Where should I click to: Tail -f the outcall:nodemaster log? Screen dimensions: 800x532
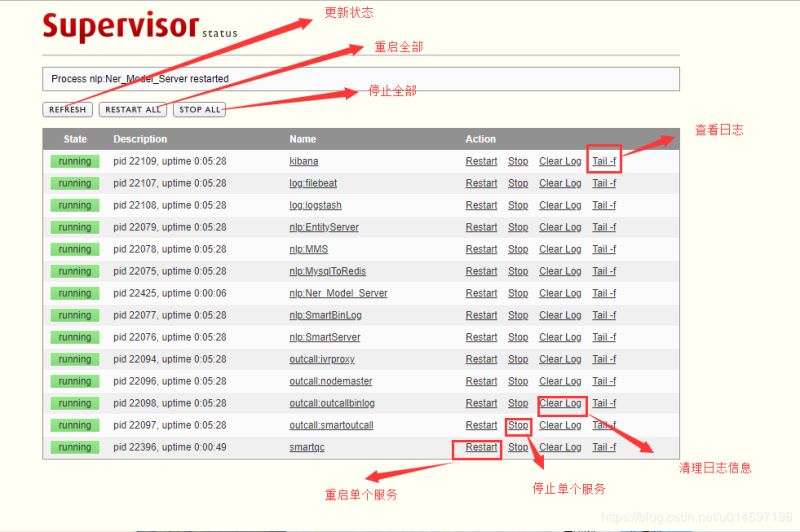point(604,381)
